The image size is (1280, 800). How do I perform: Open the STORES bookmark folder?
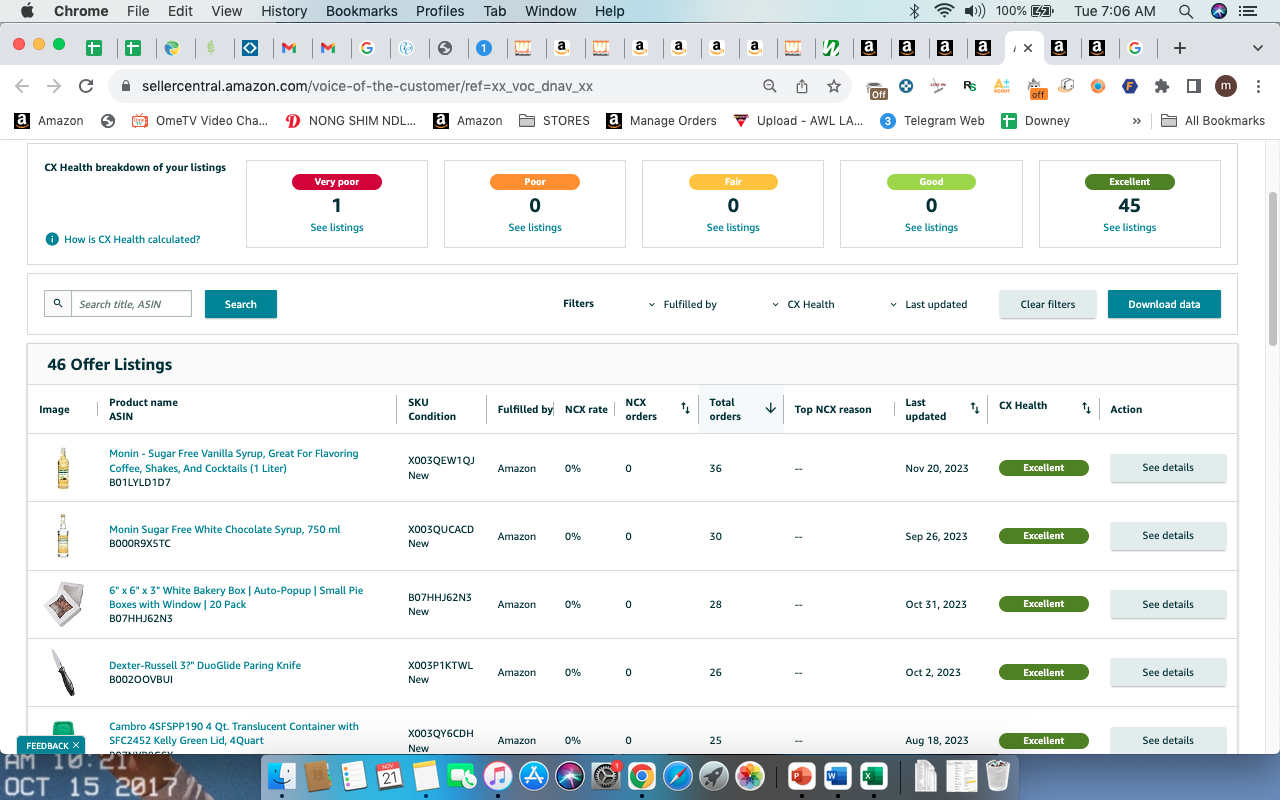(555, 121)
